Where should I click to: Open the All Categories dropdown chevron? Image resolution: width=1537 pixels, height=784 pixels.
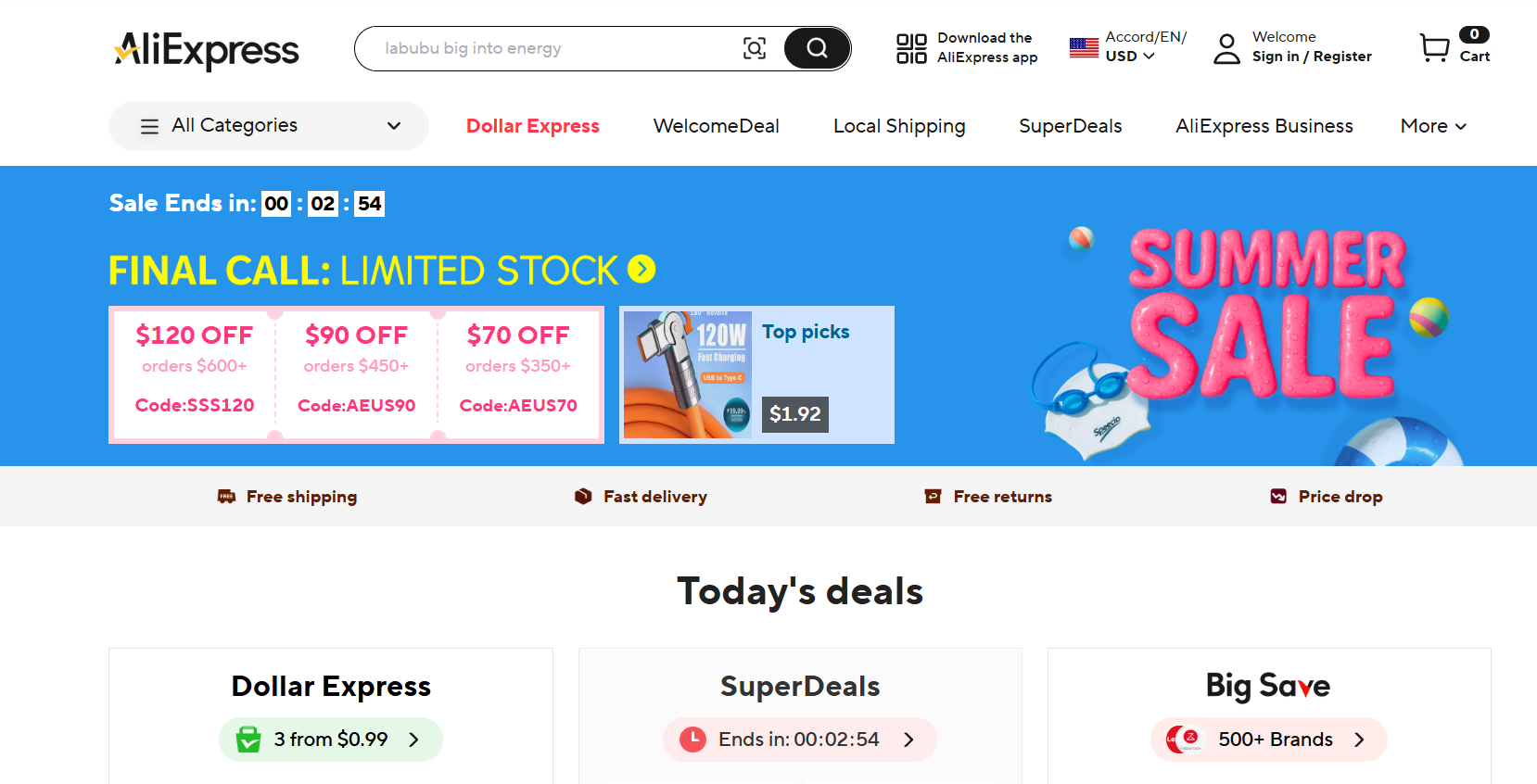pos(393,125)
